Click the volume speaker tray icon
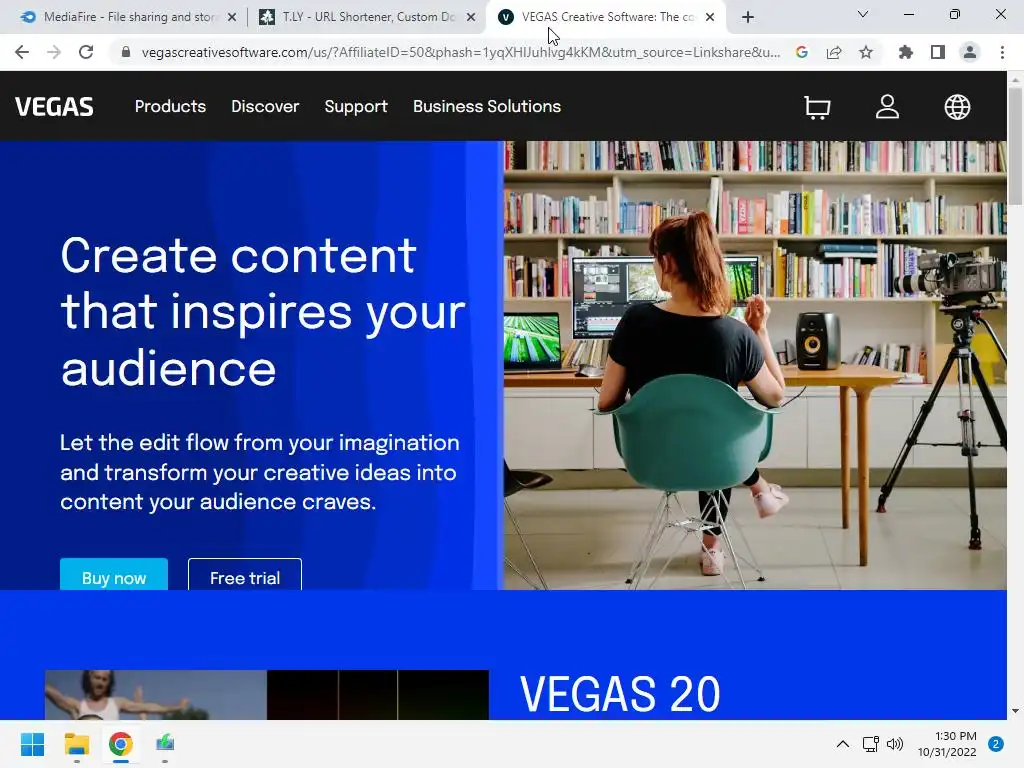1024x768 pixels. click(x=895, y=744)
